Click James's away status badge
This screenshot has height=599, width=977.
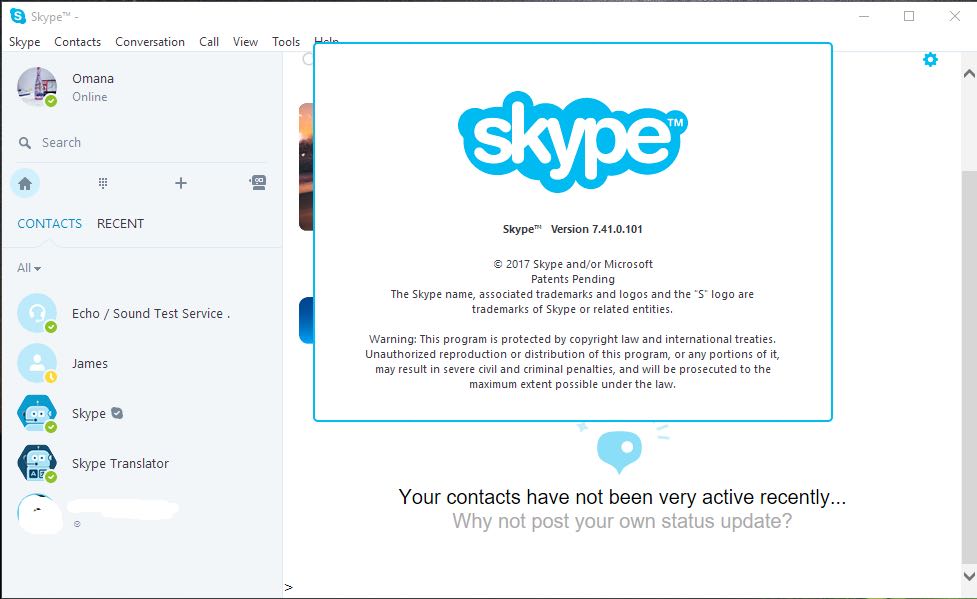(51, 377)
